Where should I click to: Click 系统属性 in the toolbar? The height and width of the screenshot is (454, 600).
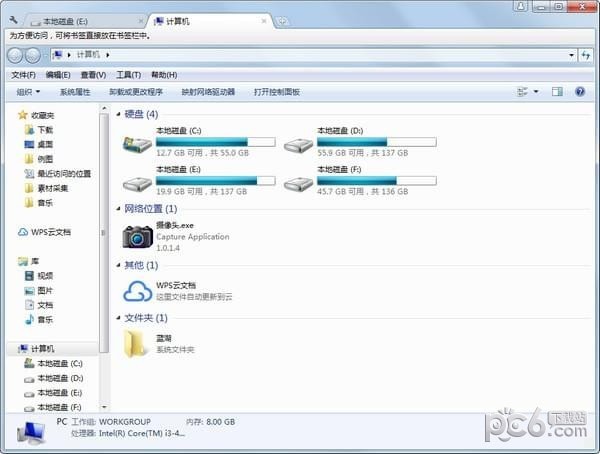pyautogui.click(x=75, y=92)
